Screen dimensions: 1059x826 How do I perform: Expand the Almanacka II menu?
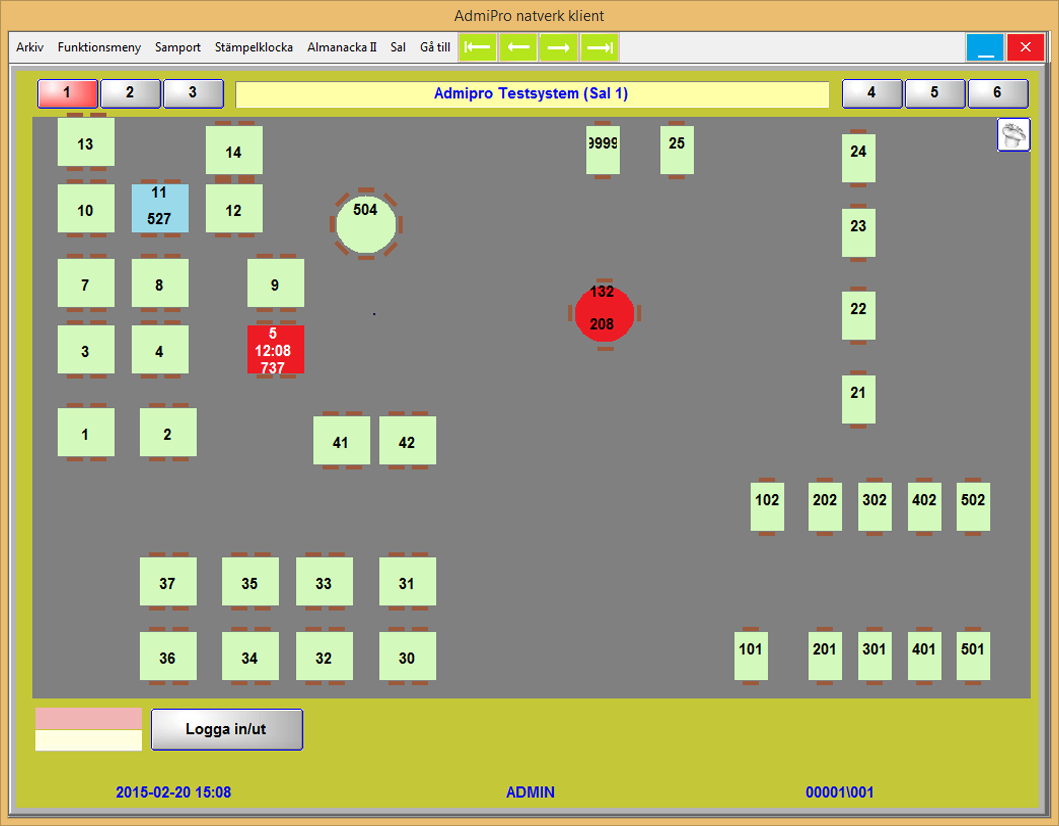coord(342,47)
